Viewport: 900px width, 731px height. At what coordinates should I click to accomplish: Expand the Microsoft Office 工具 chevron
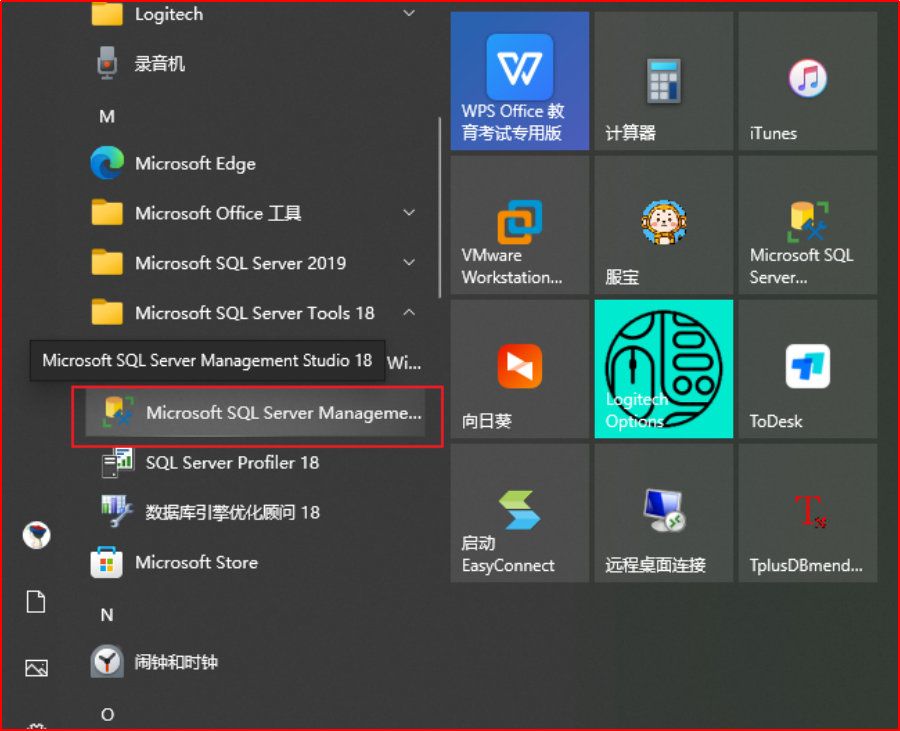pos(409,212)
